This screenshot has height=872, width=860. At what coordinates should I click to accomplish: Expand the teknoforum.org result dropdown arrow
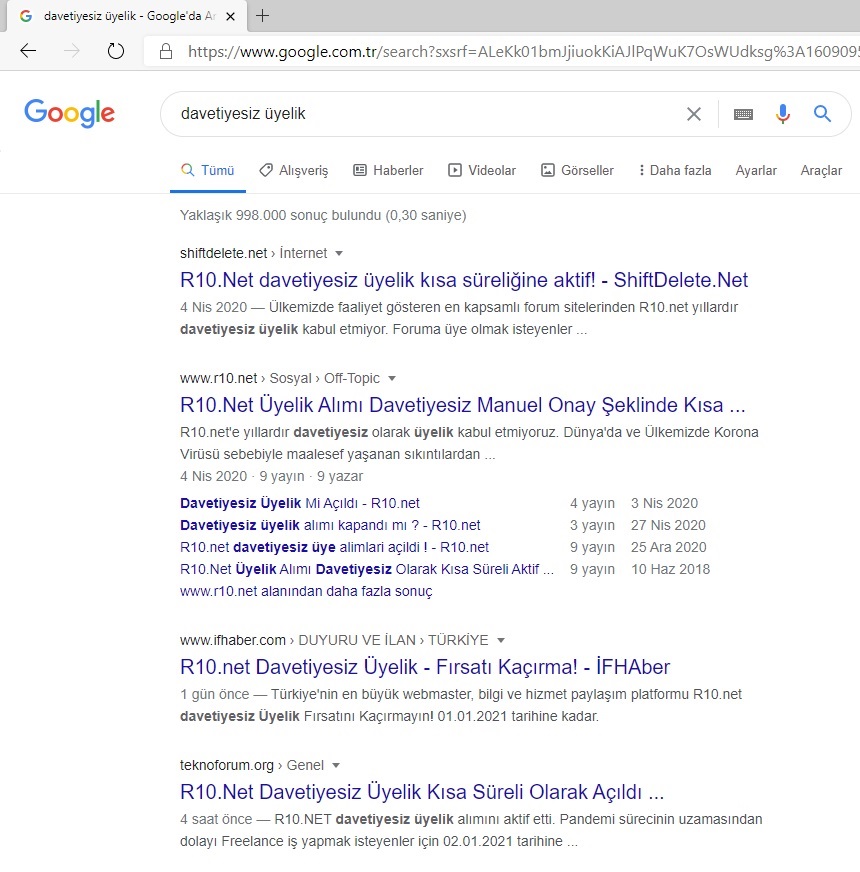pyautogui.click(x=335, y=766)
